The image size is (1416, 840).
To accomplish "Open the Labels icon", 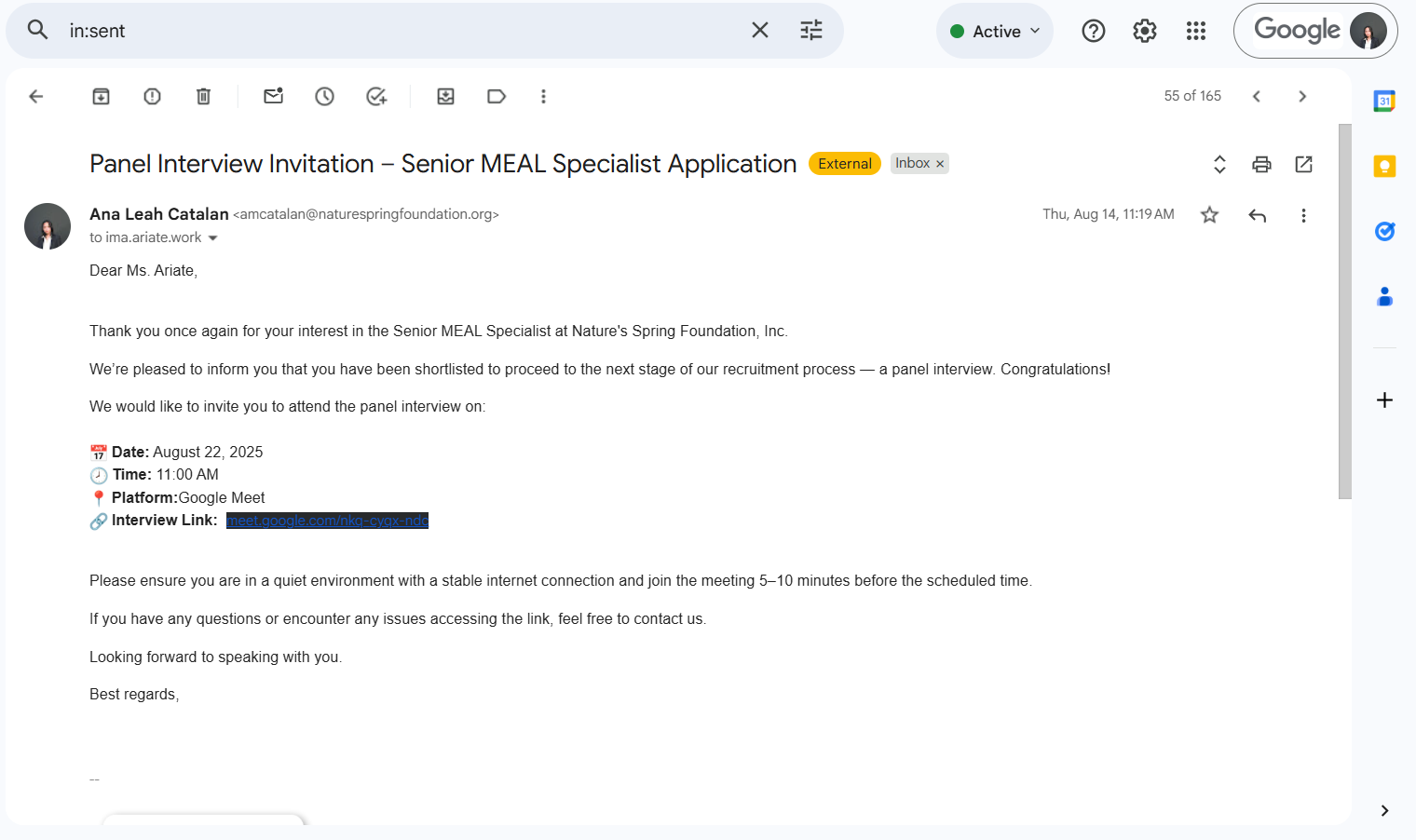I will 497,96.
